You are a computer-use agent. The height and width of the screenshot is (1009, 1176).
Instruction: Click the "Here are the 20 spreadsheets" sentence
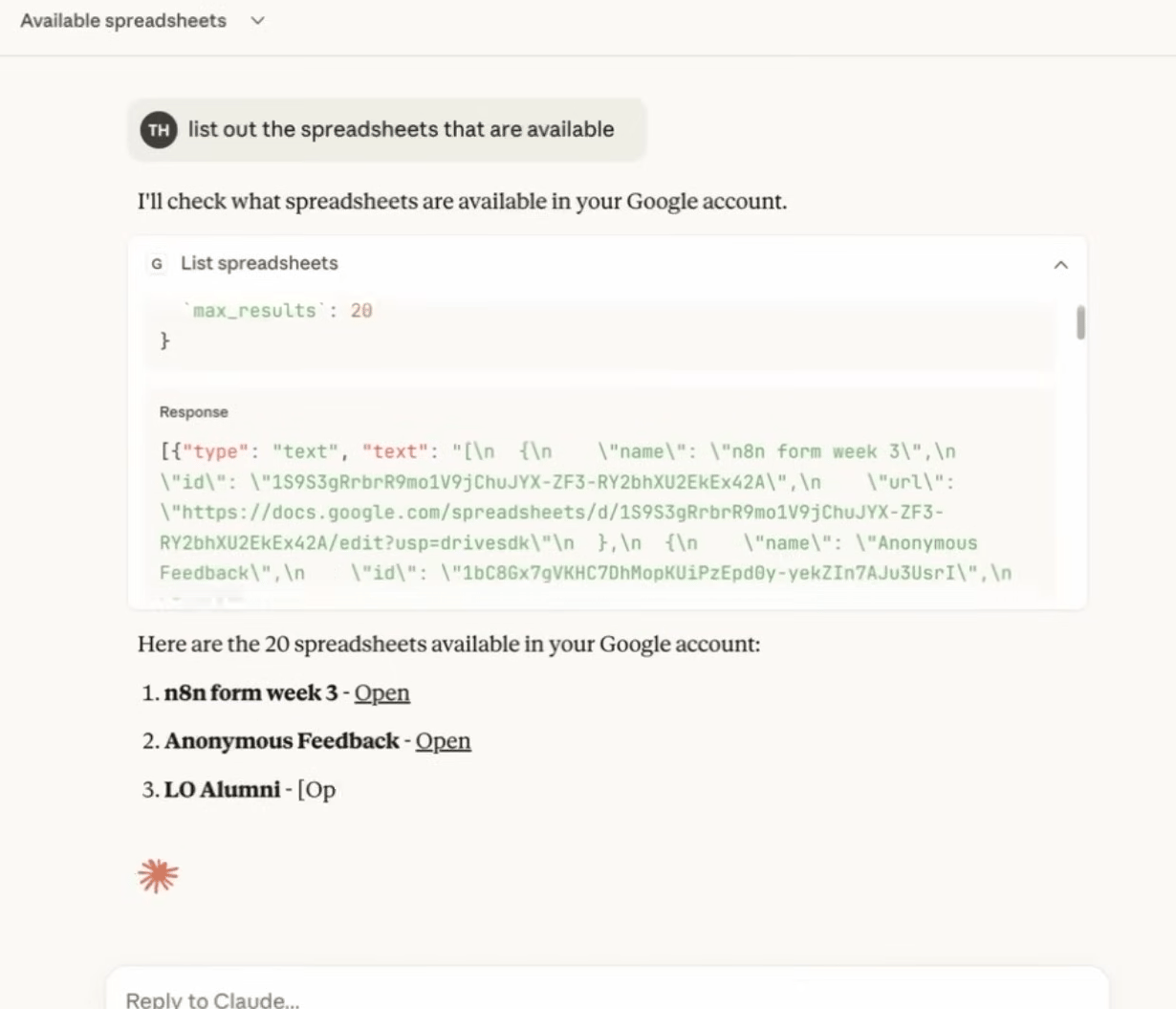click(x=448, y=645)
